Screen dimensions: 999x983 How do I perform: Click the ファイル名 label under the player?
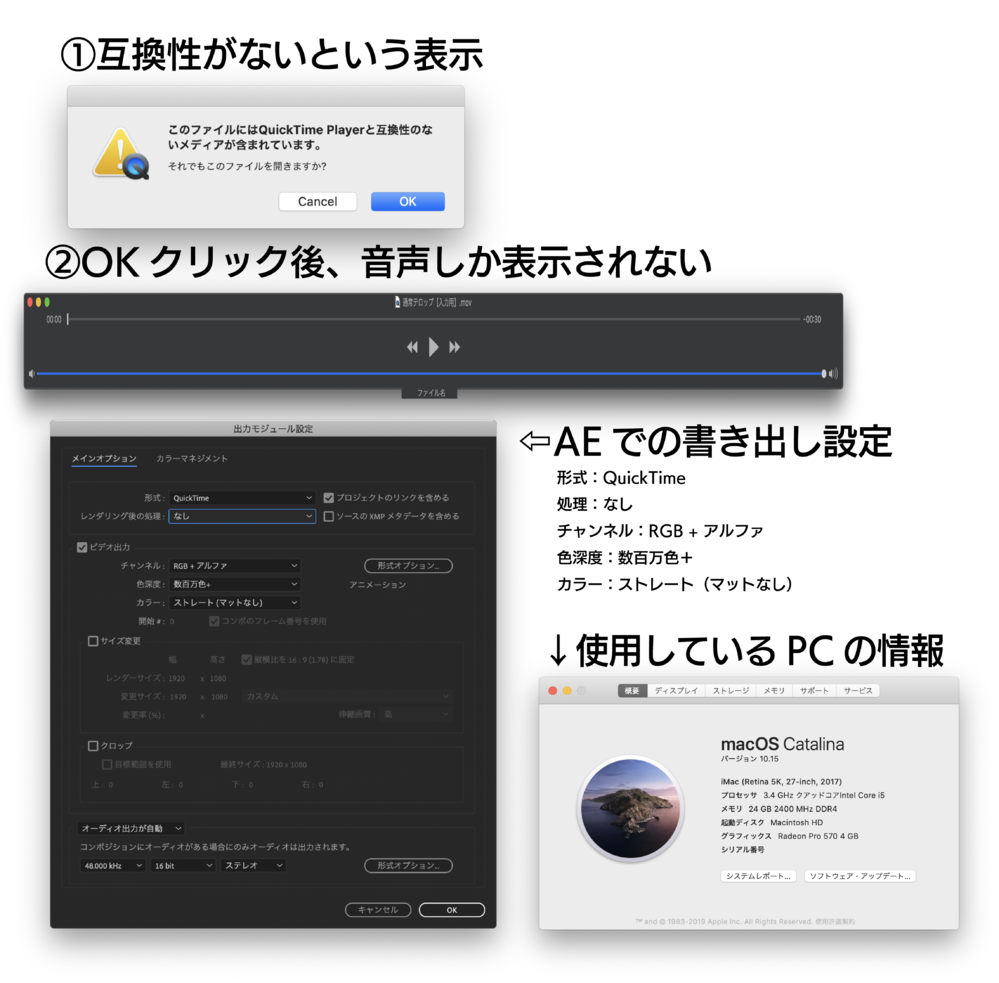click(x=431, y=393)
